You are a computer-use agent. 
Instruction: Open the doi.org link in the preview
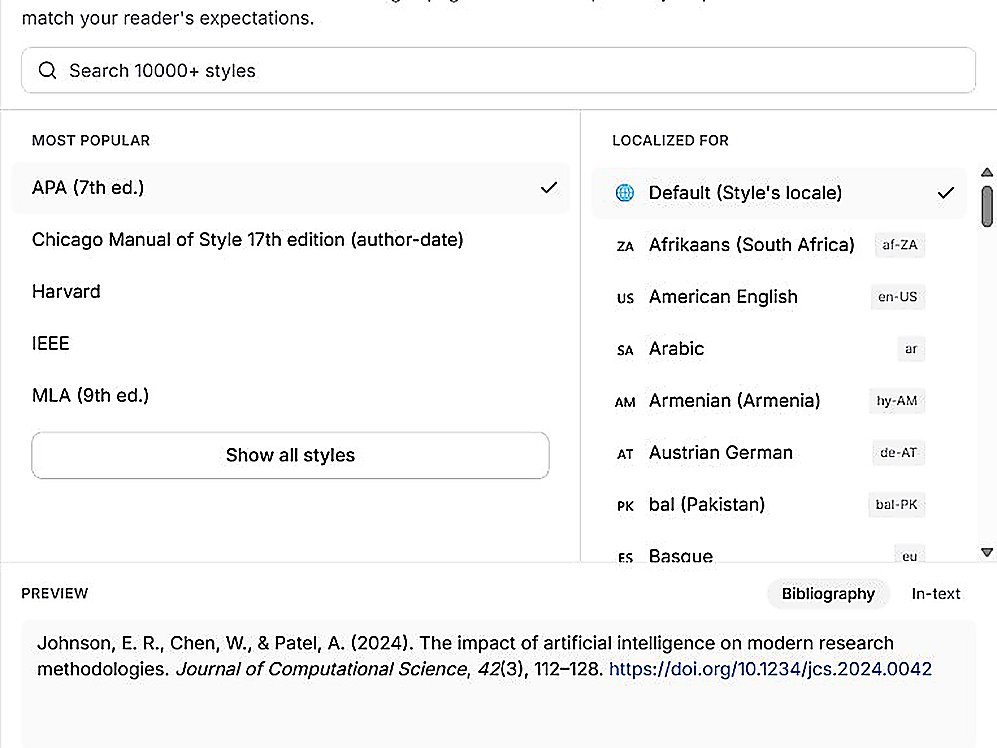pyautogui.click(x=770, y=668)
